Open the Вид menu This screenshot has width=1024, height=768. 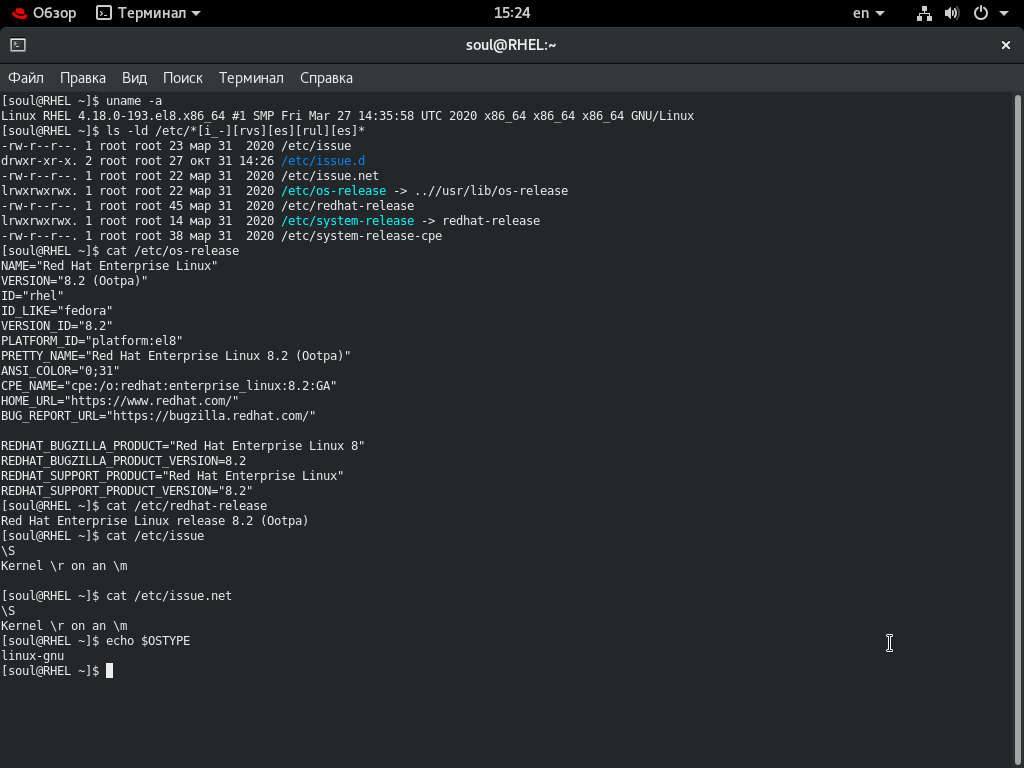coord(135,78)
